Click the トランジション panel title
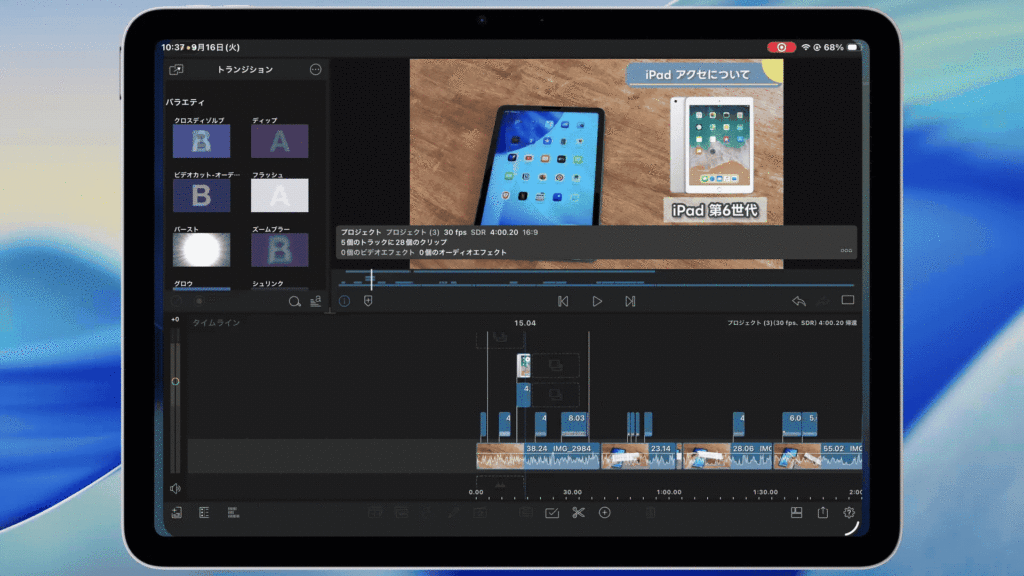 pos(245,69)
